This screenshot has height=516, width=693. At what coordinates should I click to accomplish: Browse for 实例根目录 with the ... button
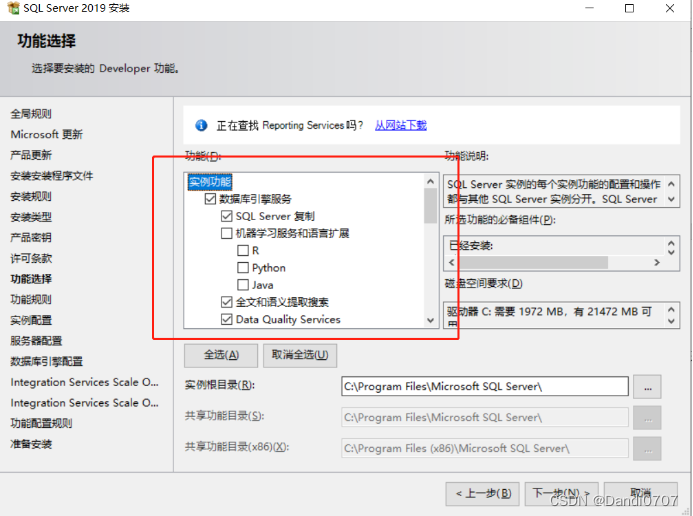tap(647, 387)
